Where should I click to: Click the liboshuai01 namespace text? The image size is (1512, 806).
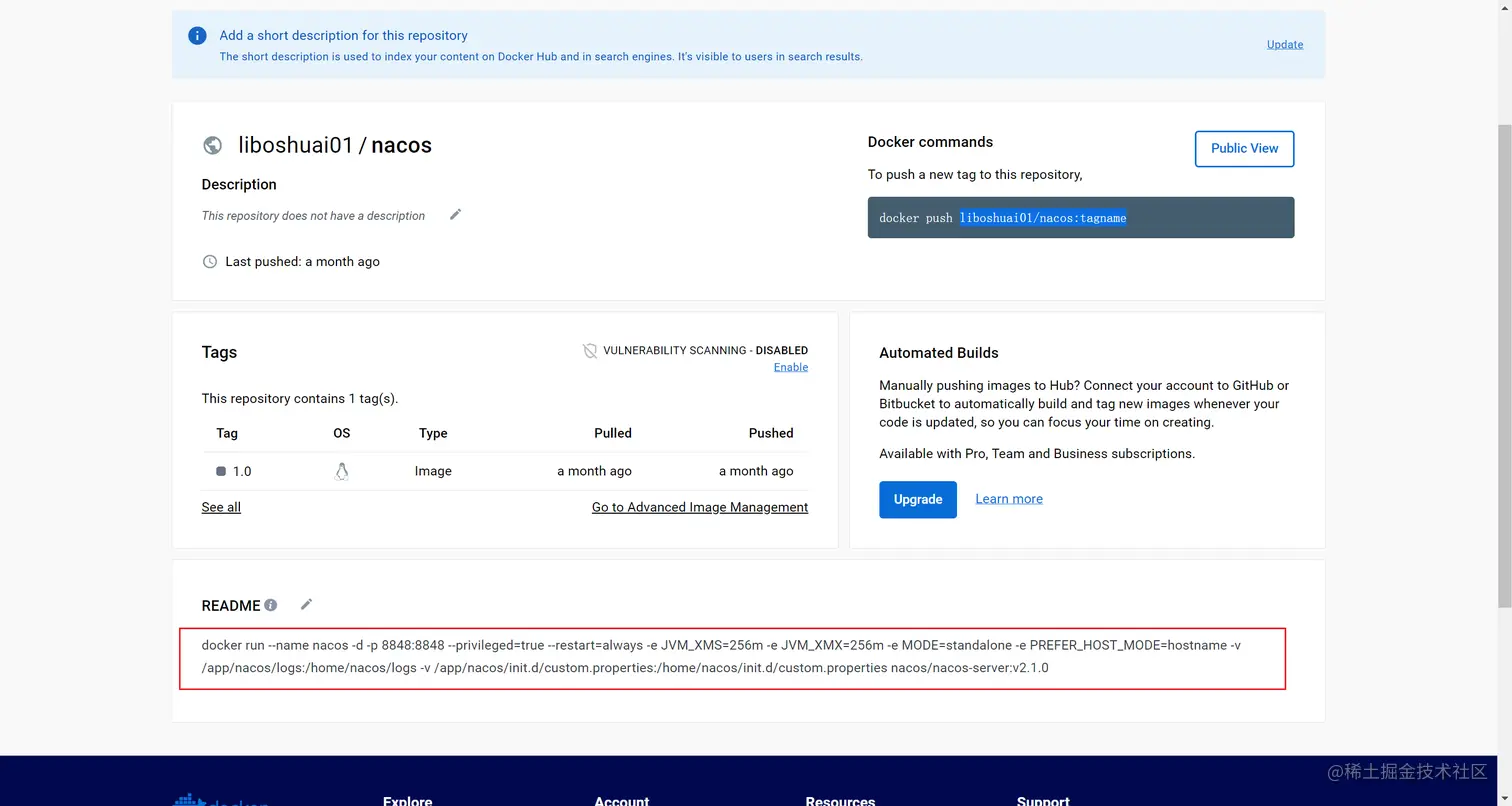pos(296,145)
